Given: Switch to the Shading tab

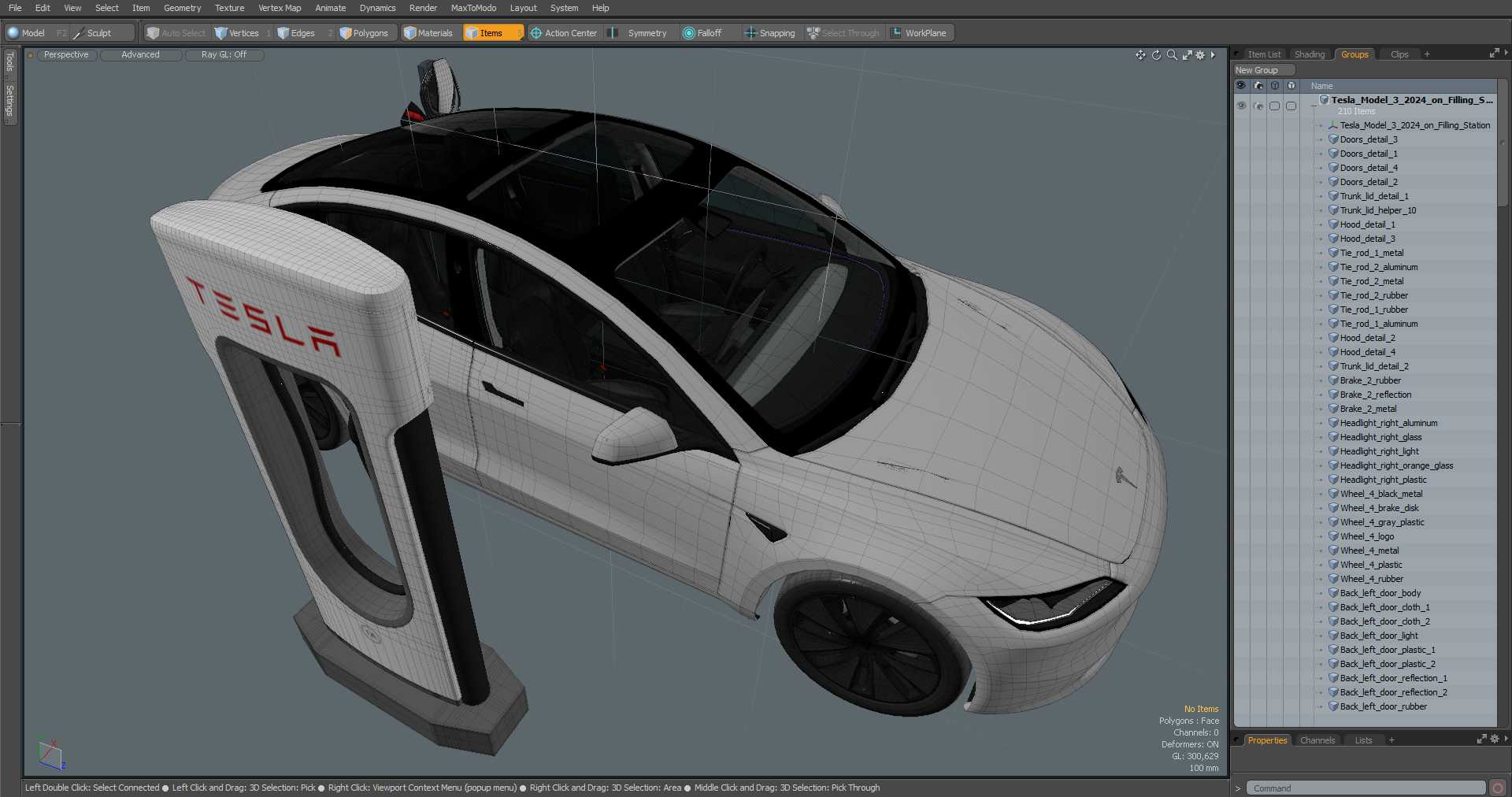Looking at the screenshot, I should click(1310, 54).
